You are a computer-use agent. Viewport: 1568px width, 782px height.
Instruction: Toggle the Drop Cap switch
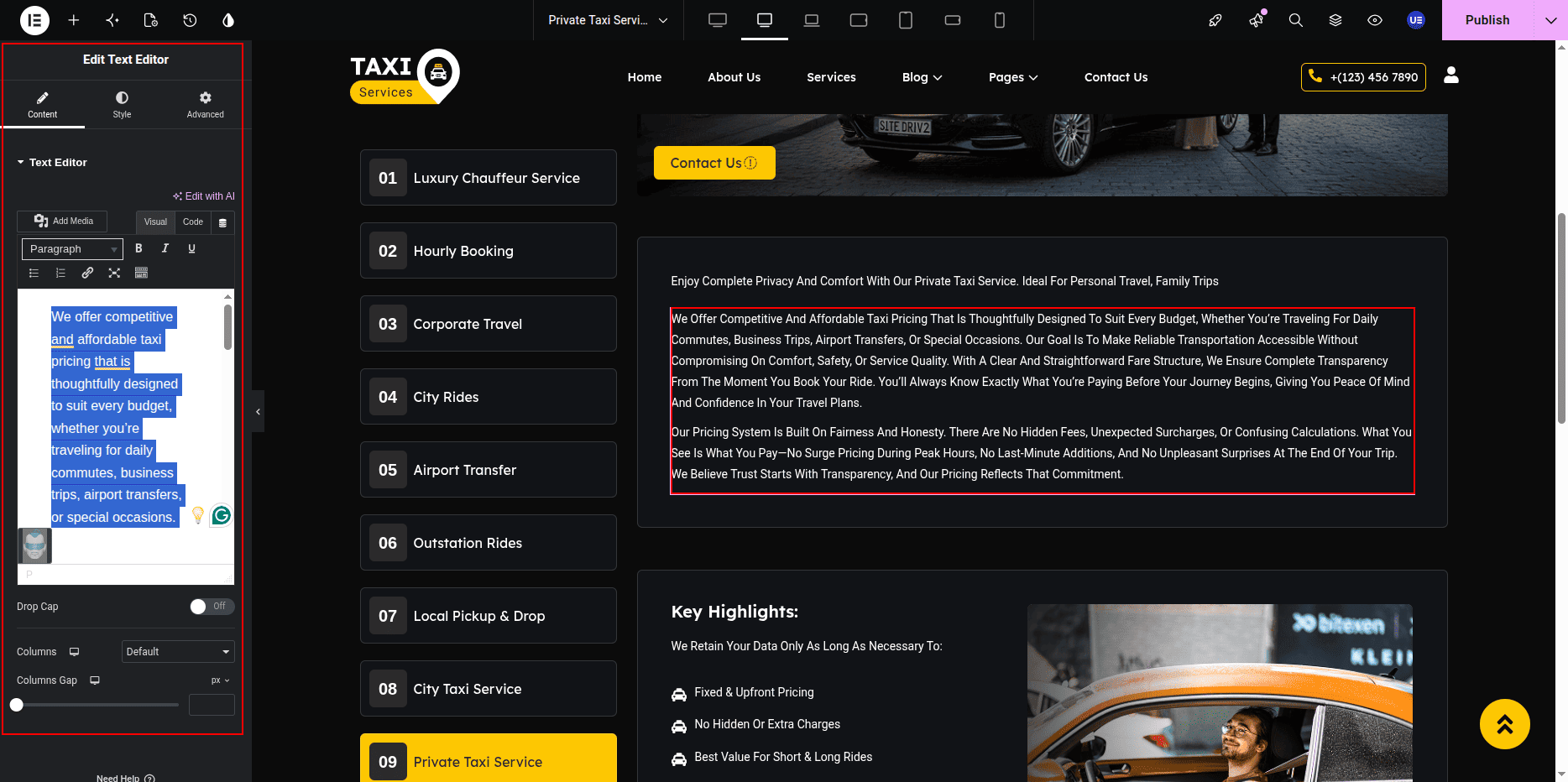(x=212, y=606)
